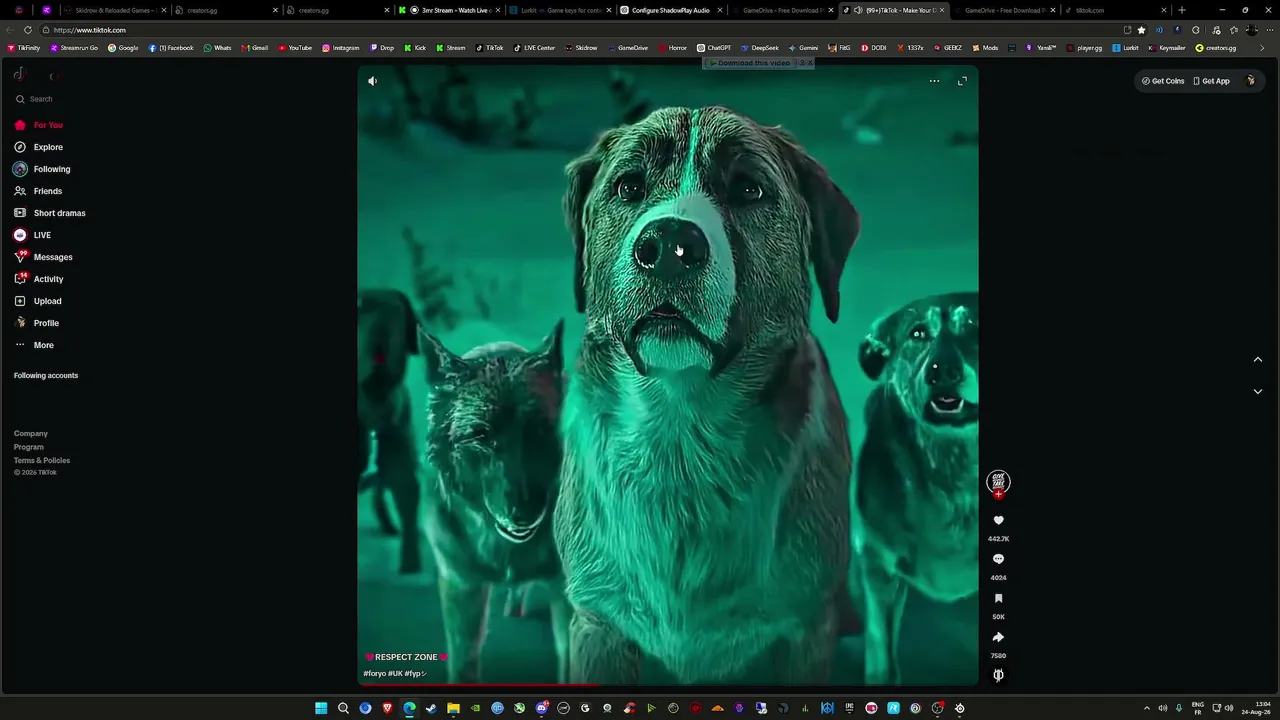The width and height of the screenshot is (1280, 720).
Task: Show more bookmarks with the overflow chevron
Action: coord(1262,48)
